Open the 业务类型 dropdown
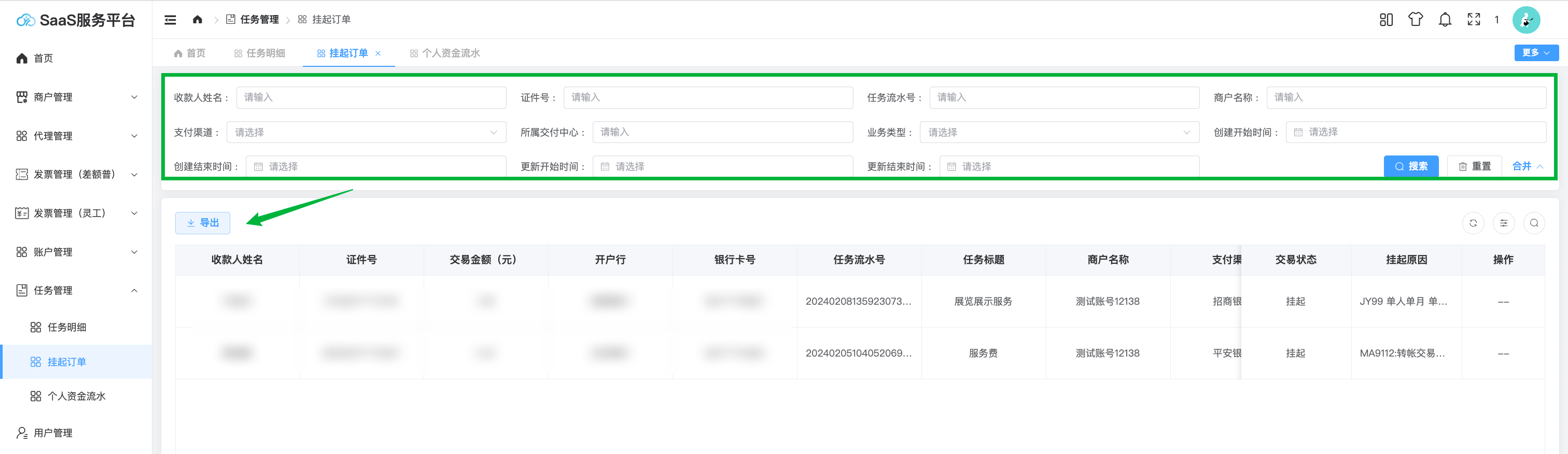 (1059, 132)
